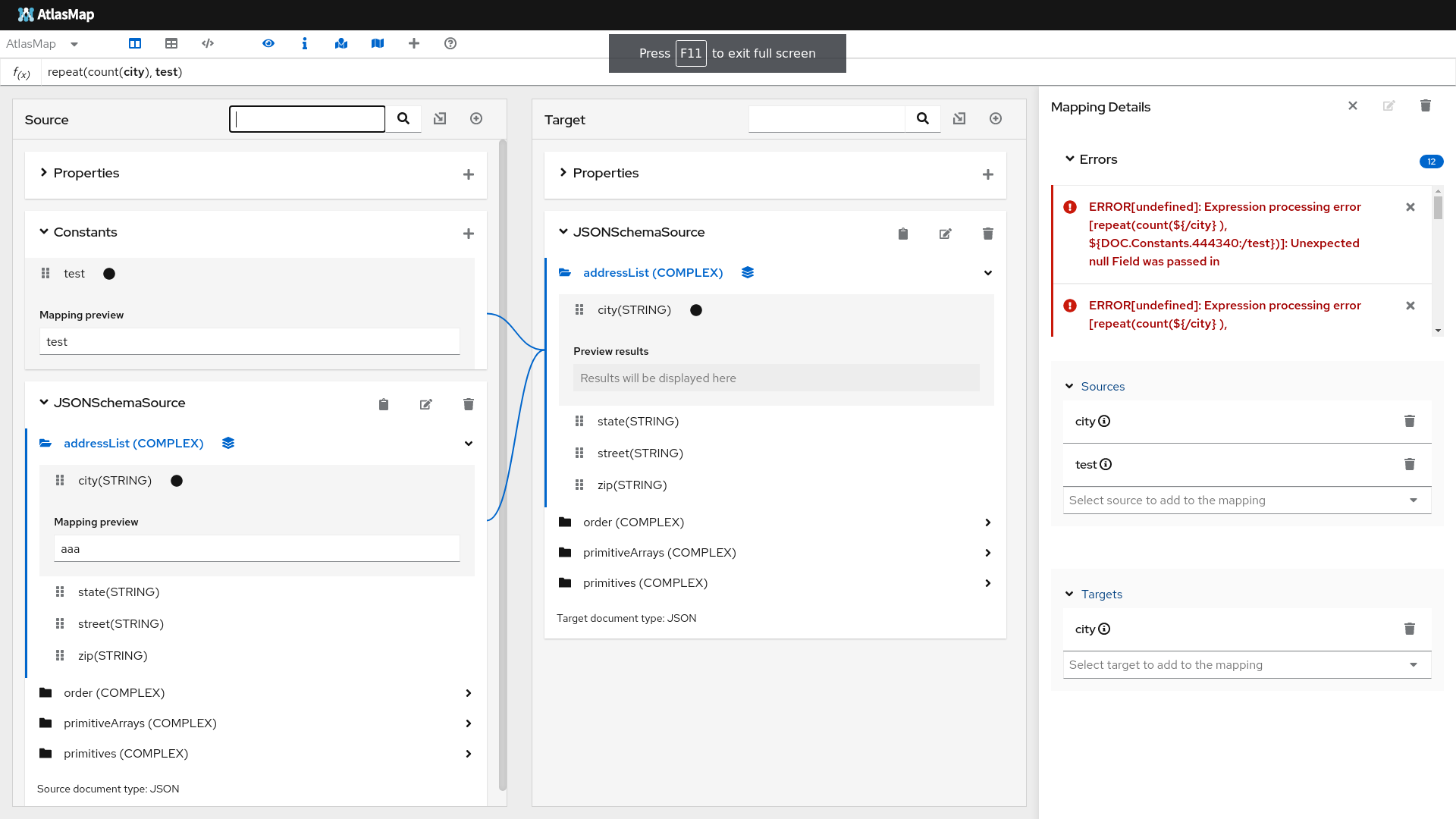
Task: Switch to the mapping table view
Action: [x=171, y=43]
